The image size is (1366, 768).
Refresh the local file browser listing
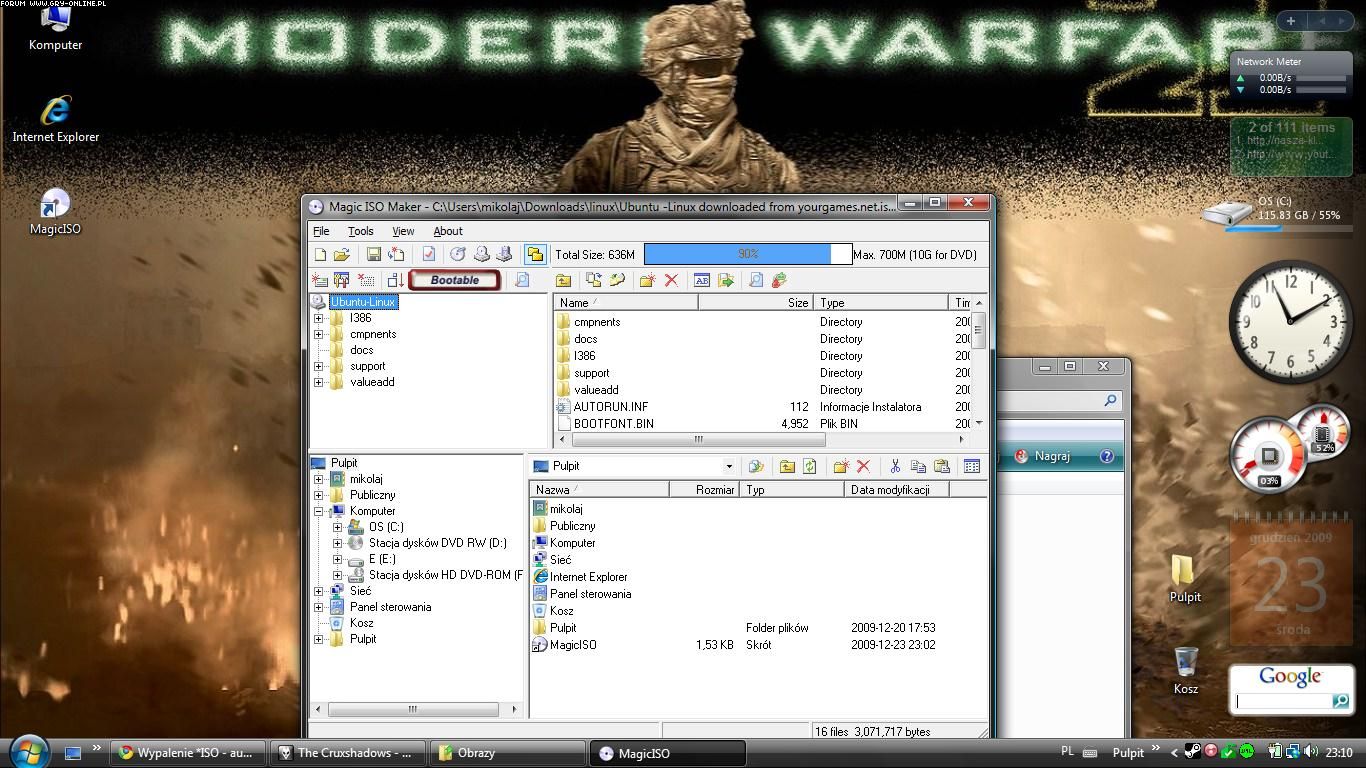point(810,466)
